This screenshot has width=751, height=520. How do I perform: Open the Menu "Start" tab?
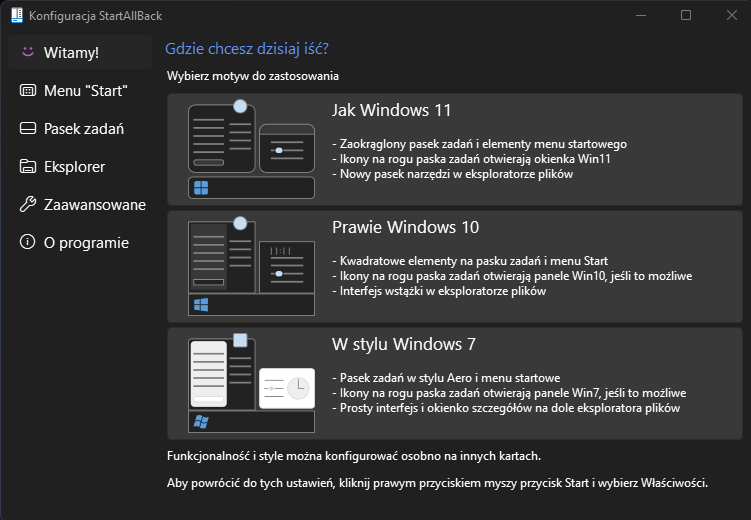point(80,90)
